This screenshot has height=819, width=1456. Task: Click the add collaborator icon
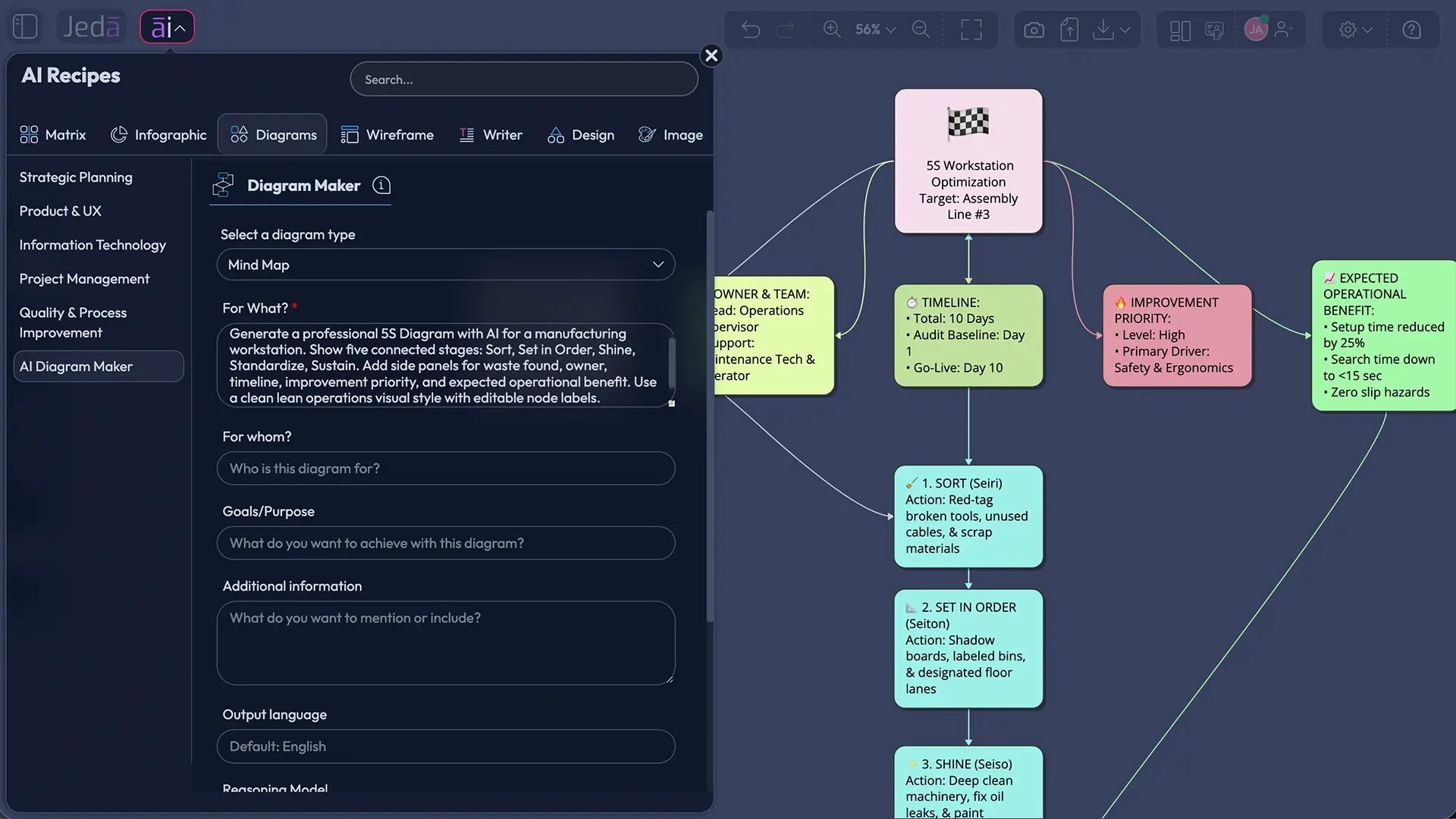(1284, 30)
